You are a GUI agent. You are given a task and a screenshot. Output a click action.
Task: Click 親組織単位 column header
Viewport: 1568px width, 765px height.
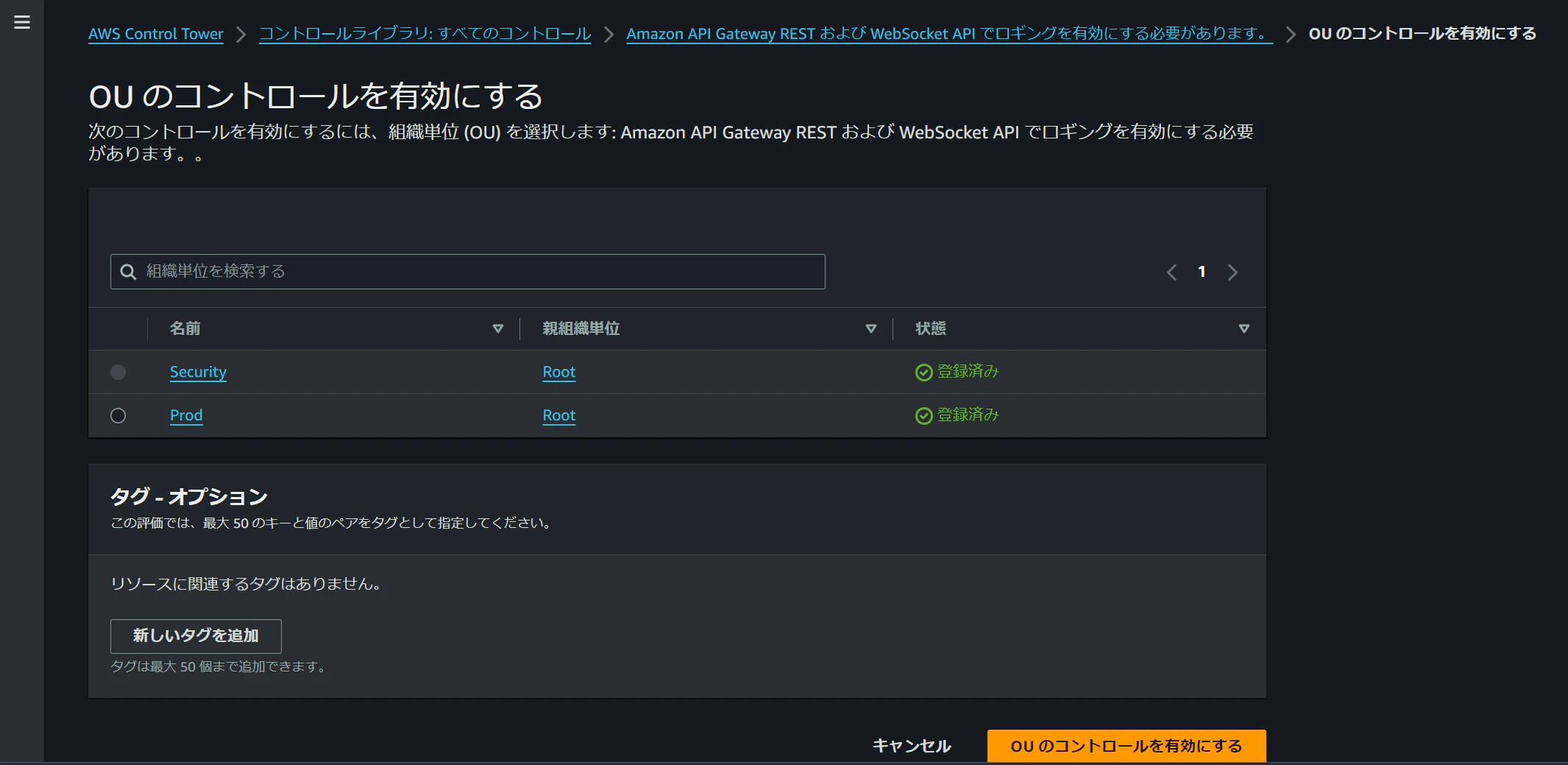581,328
